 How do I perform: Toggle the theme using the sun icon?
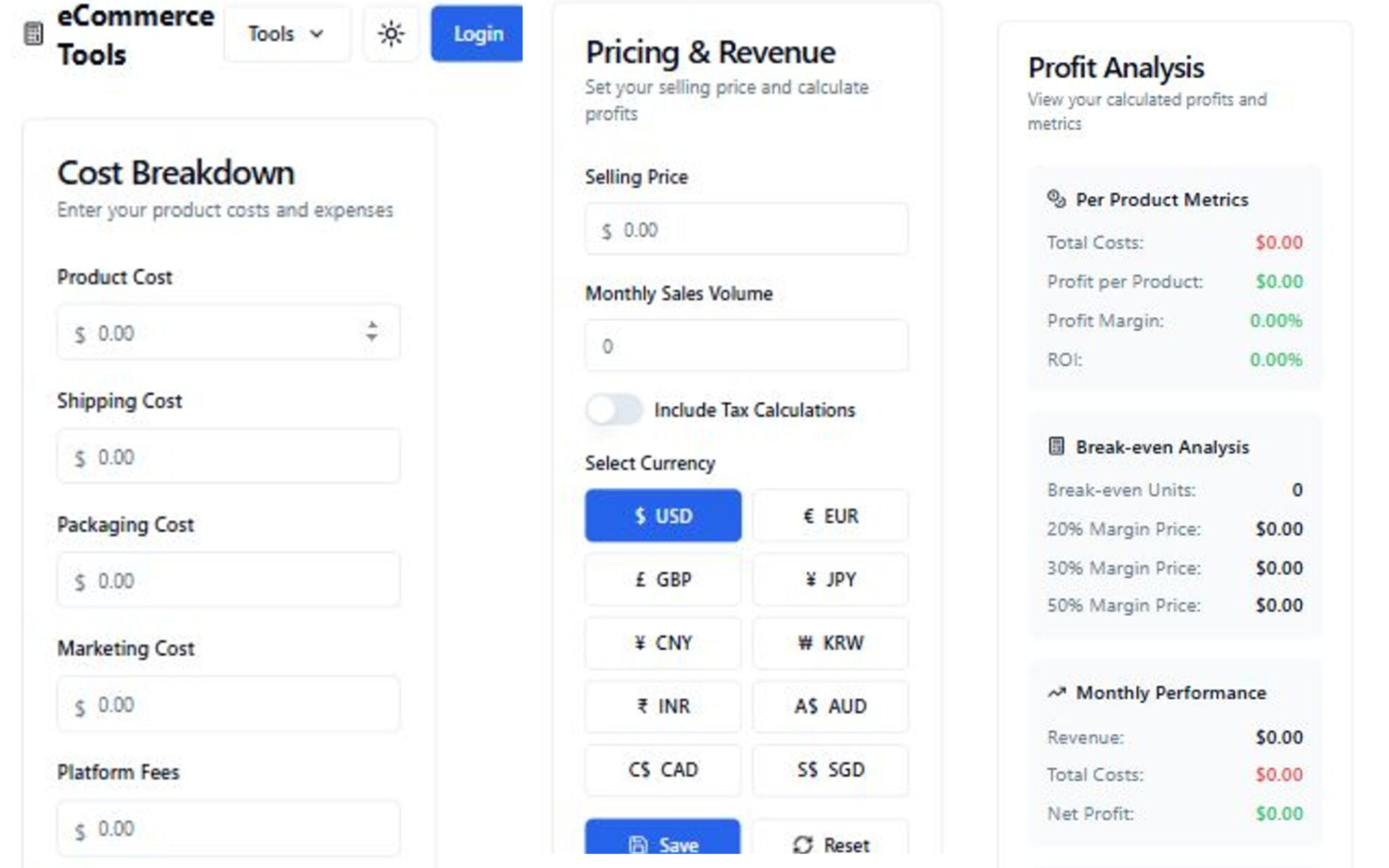pyautogui.click(x=391, y=33)
